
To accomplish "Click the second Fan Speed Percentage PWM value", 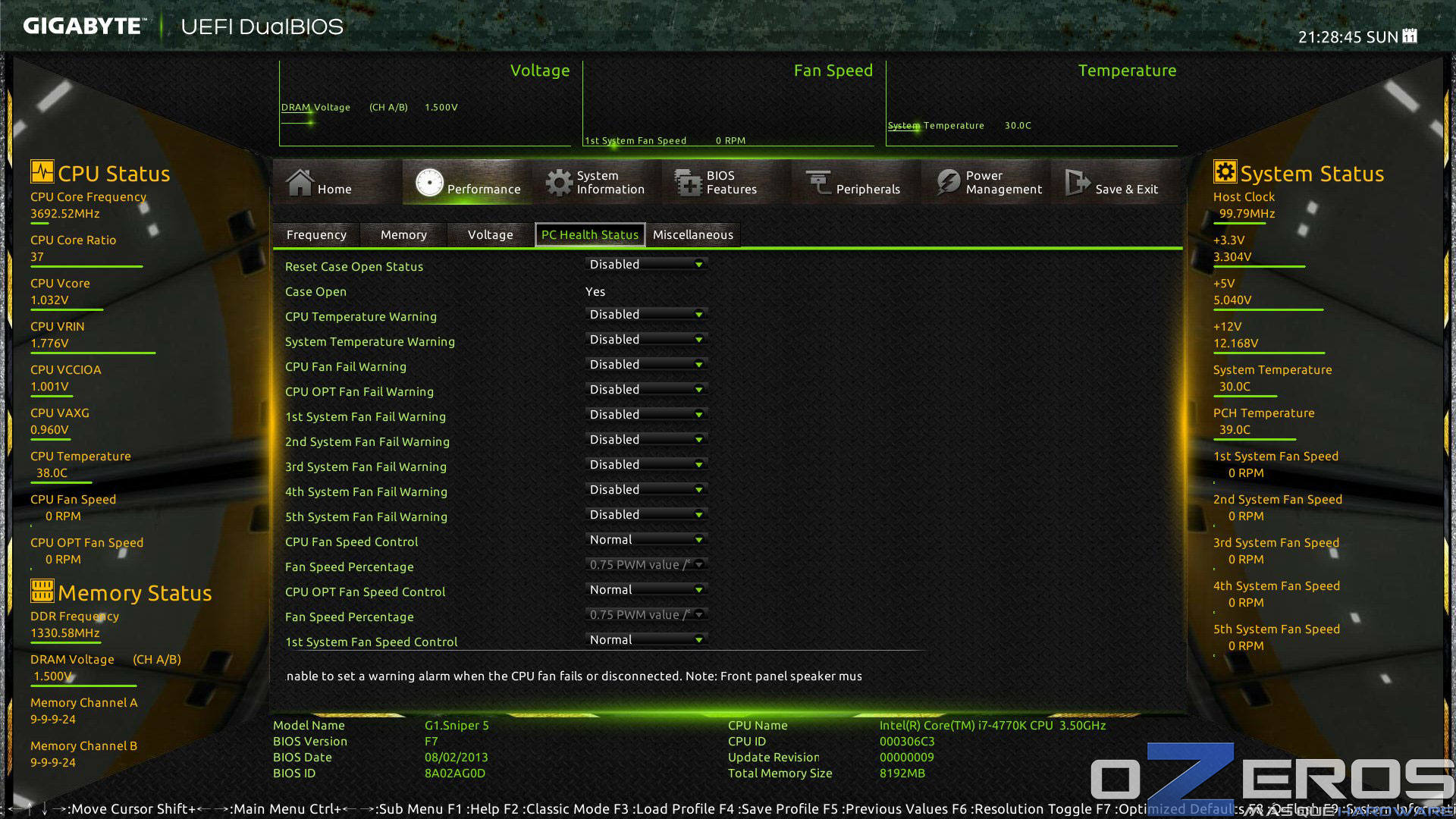I will (x=646, y=615).
